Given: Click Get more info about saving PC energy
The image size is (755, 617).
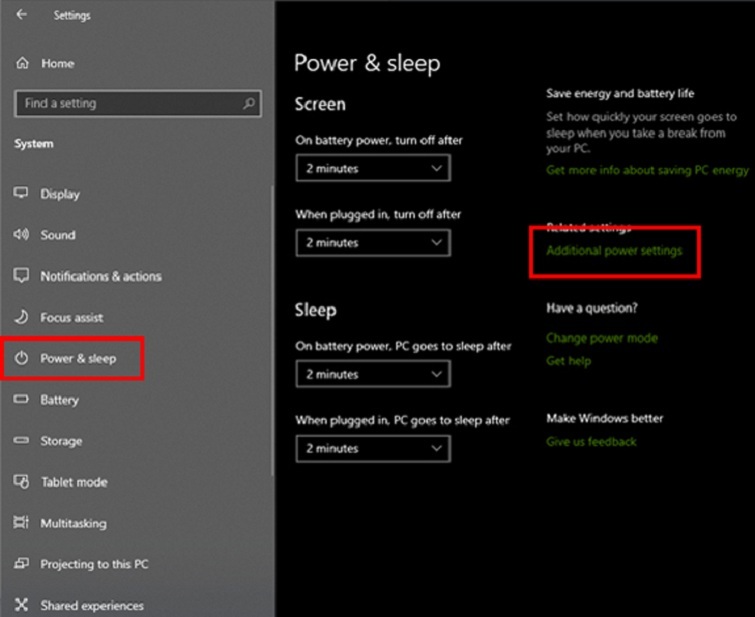Looking at the screenshot, I should [647, 170].
